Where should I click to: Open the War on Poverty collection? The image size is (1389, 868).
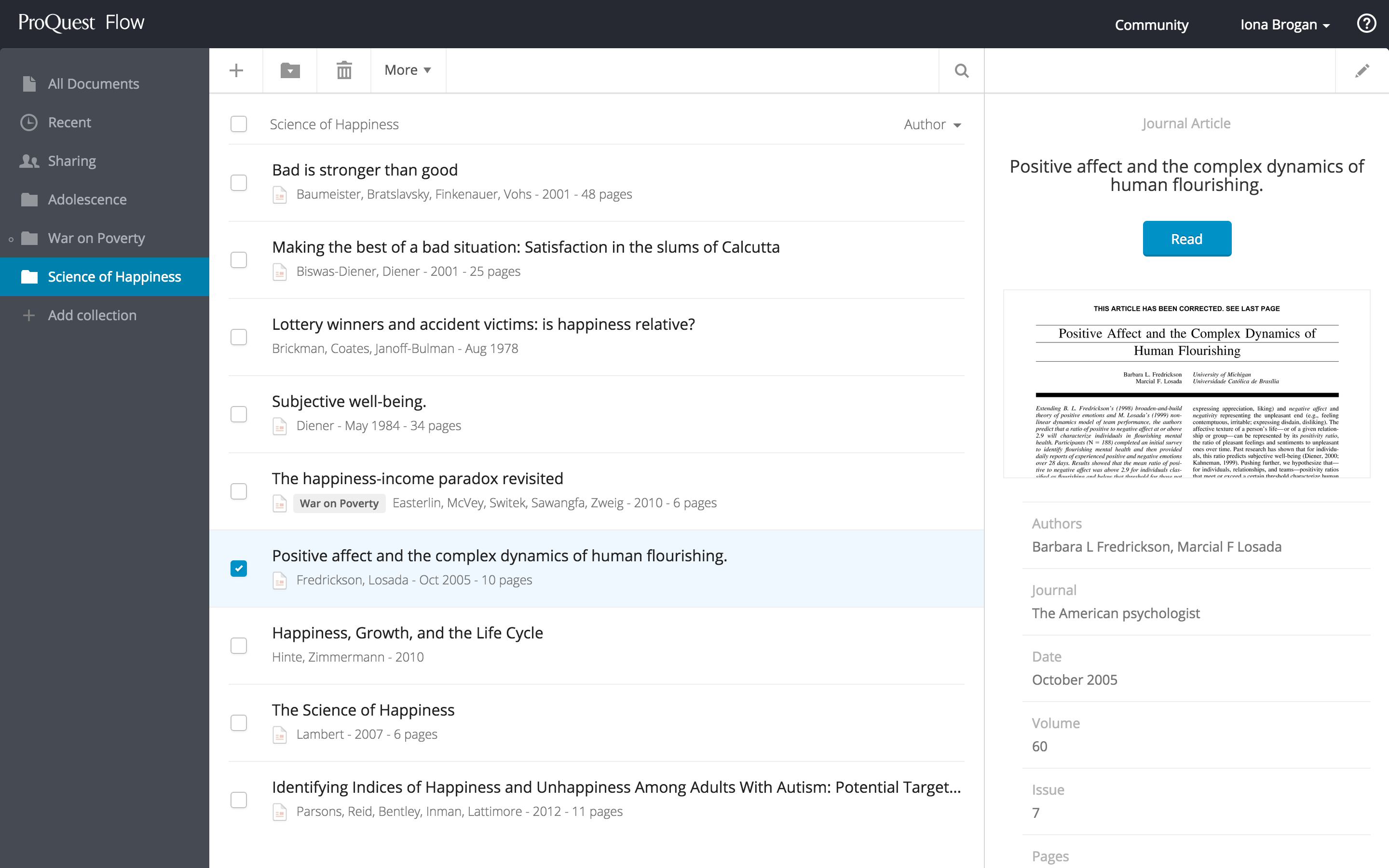105,238
